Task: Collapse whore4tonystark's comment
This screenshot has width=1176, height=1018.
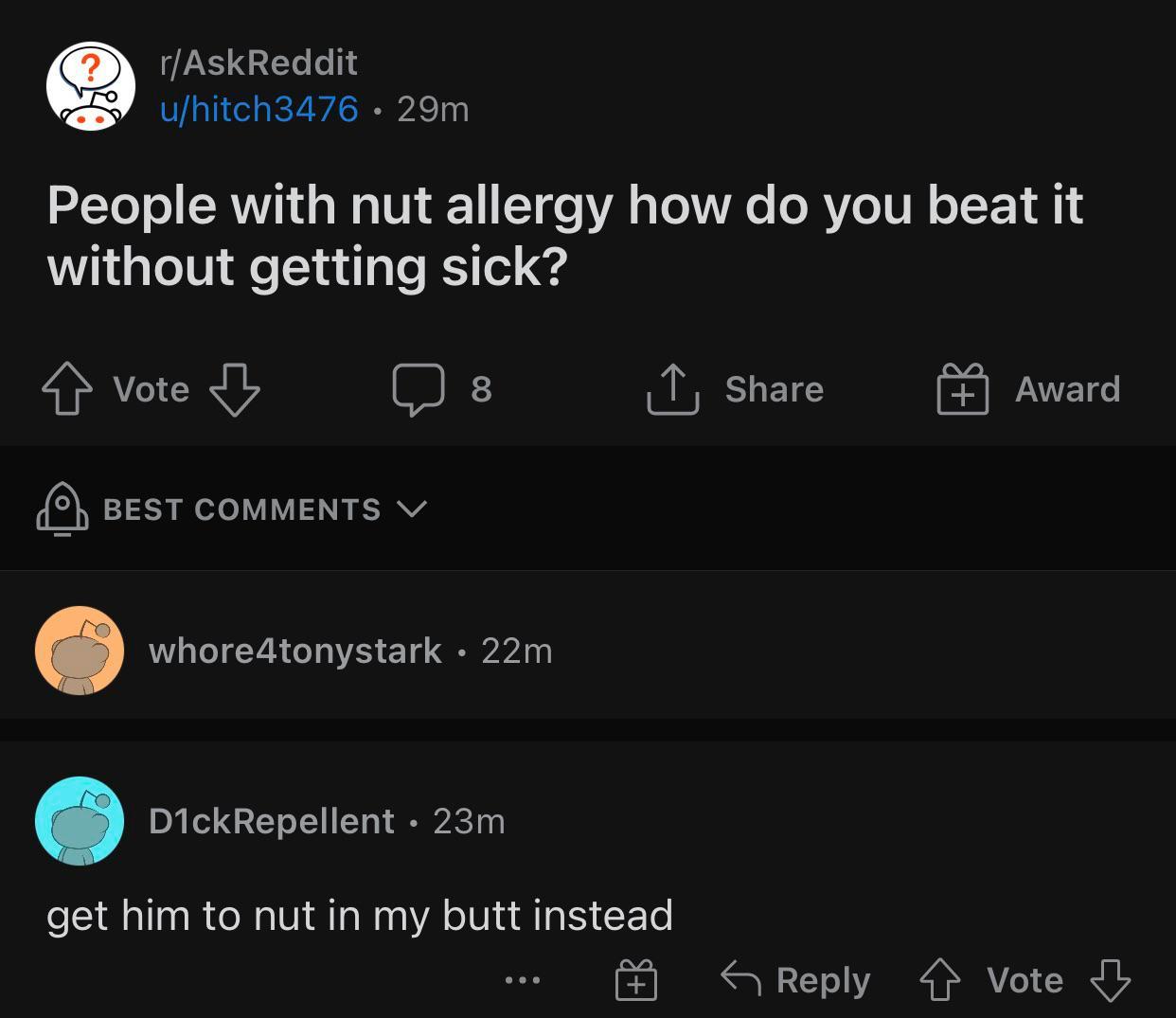Action: click(295, 650)
